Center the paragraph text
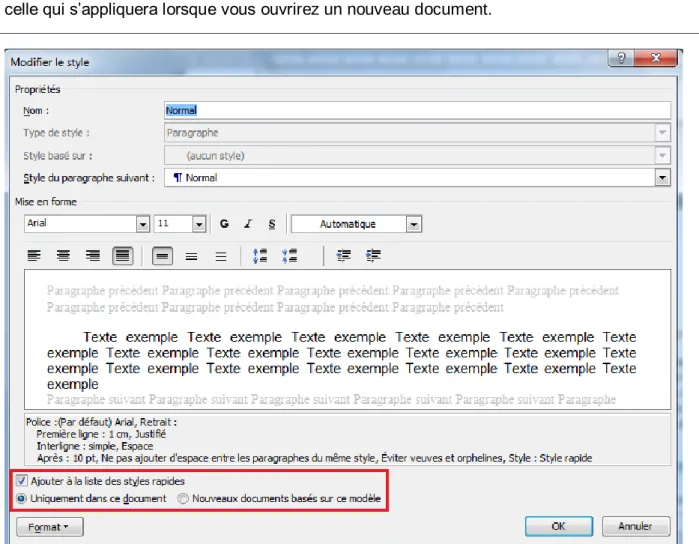Viewport: 699px width, 544px height. (x=63, y=256)
